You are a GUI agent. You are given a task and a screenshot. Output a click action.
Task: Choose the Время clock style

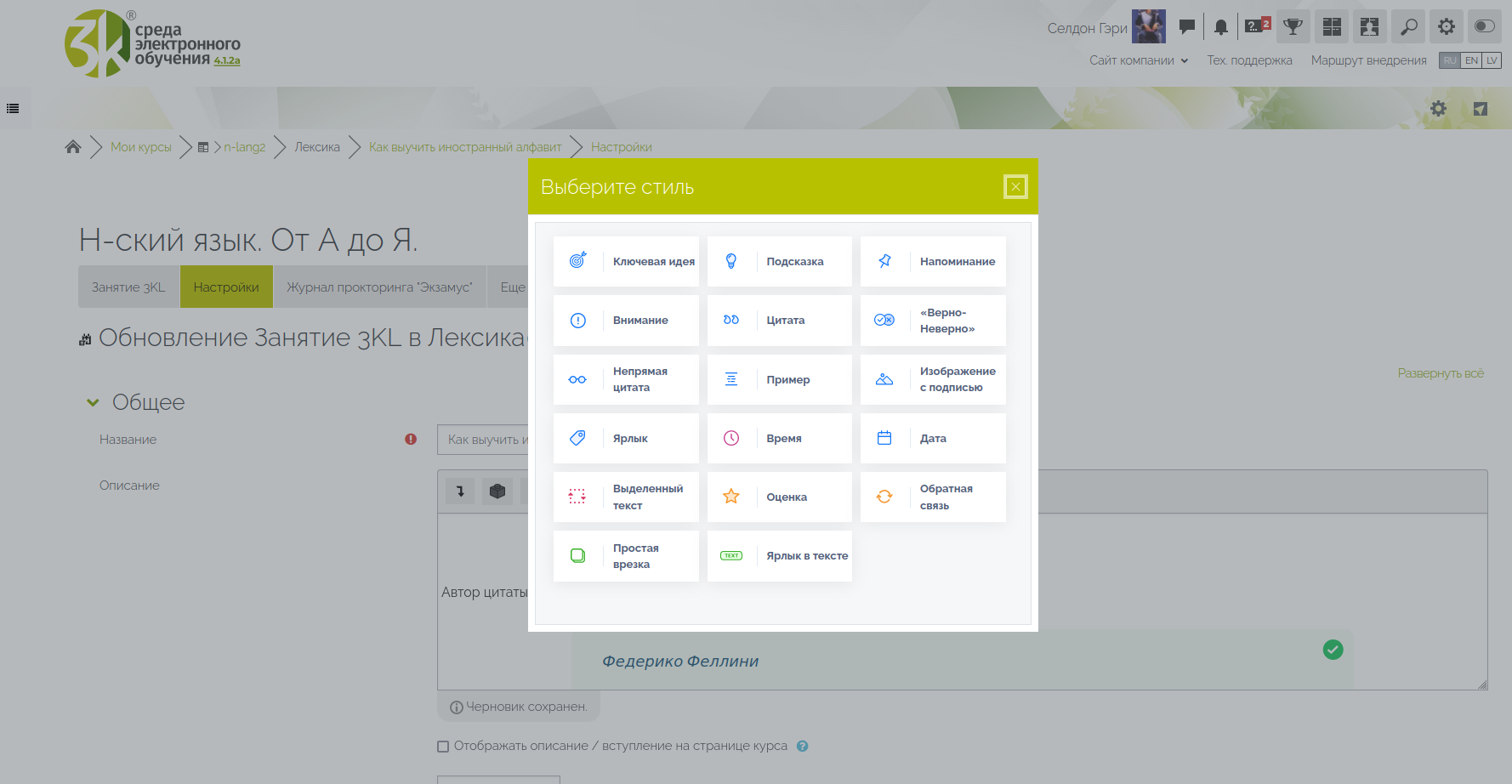coord(779,439)
